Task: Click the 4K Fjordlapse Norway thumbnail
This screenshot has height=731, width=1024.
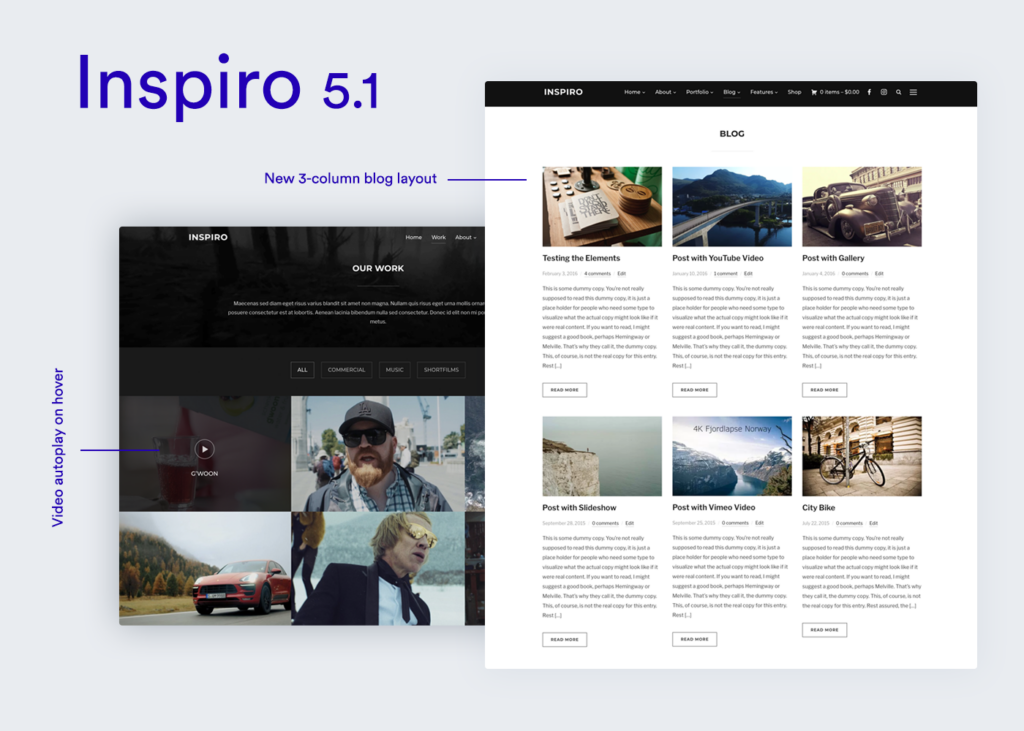Action: [x=731, y=456]
